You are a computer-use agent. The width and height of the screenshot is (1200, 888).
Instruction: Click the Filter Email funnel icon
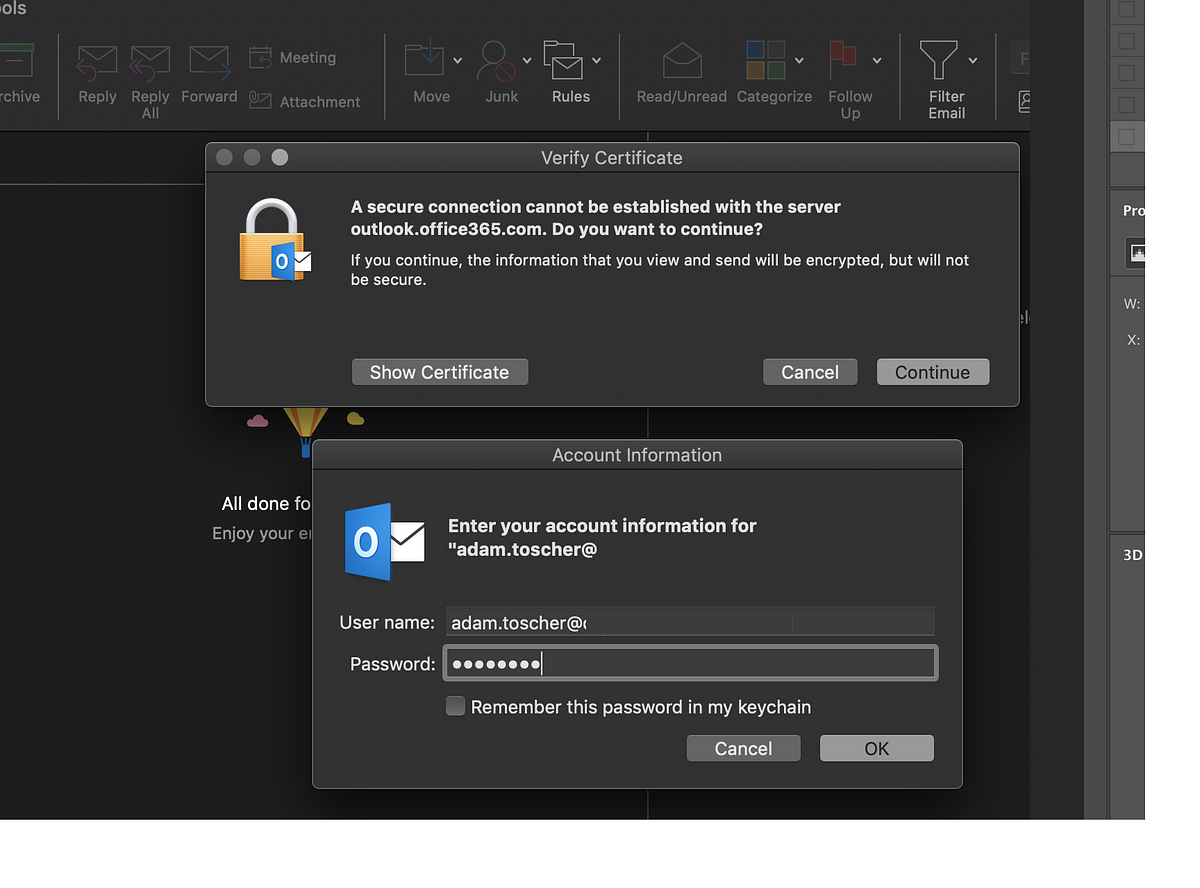(x=938, y=59)
